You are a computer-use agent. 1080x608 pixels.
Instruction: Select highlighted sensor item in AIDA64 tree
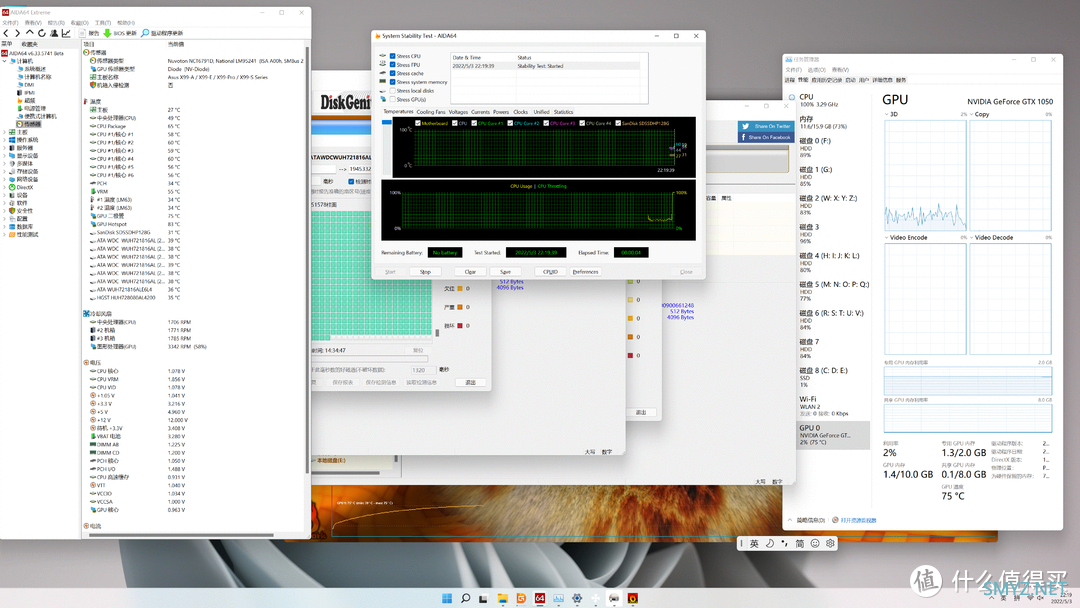pyautogui.click(x=29, y=125)
